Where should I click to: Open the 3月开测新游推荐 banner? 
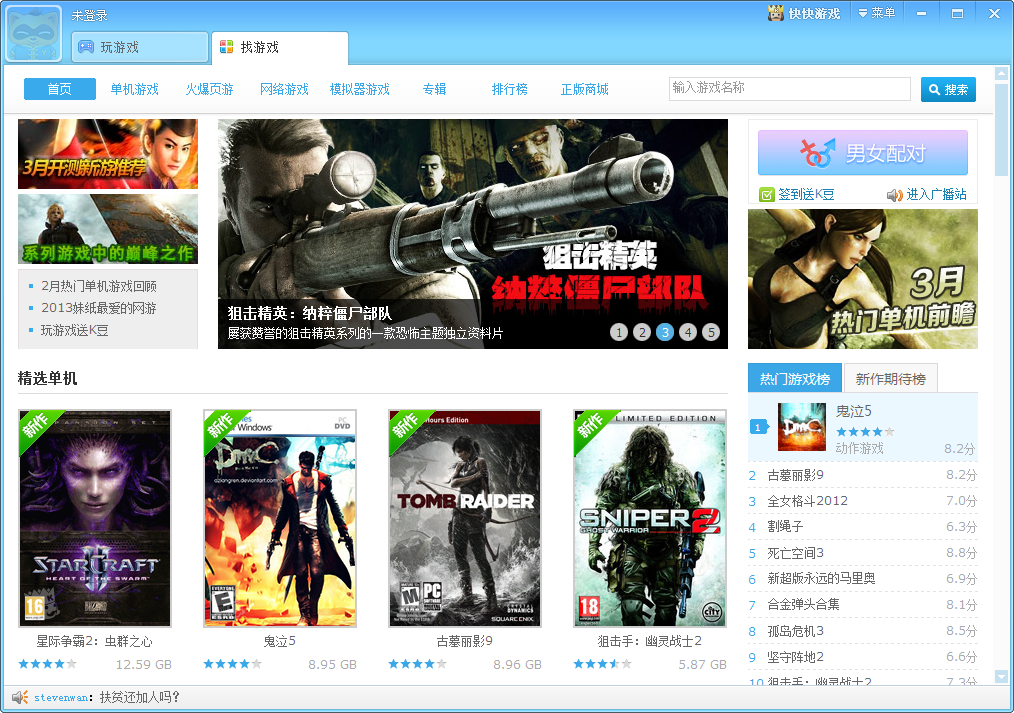coord(108,154)
